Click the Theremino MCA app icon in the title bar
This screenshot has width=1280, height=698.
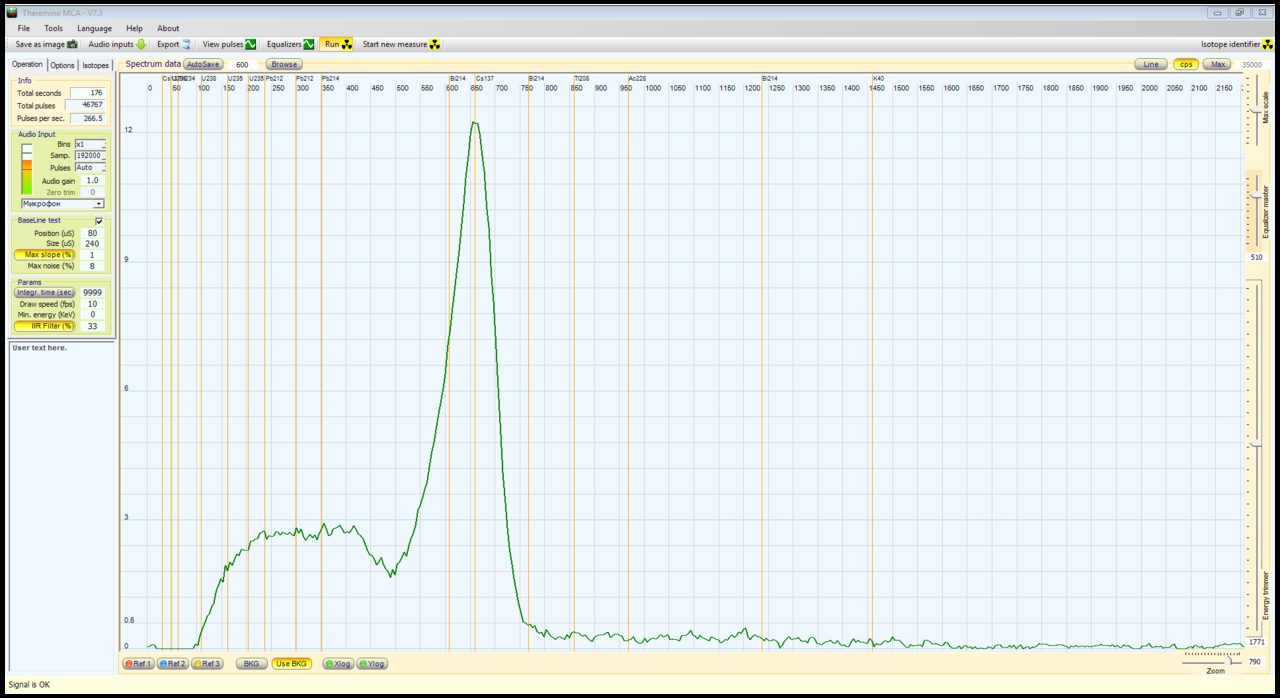pyautogui.click(x=12, y=13)
